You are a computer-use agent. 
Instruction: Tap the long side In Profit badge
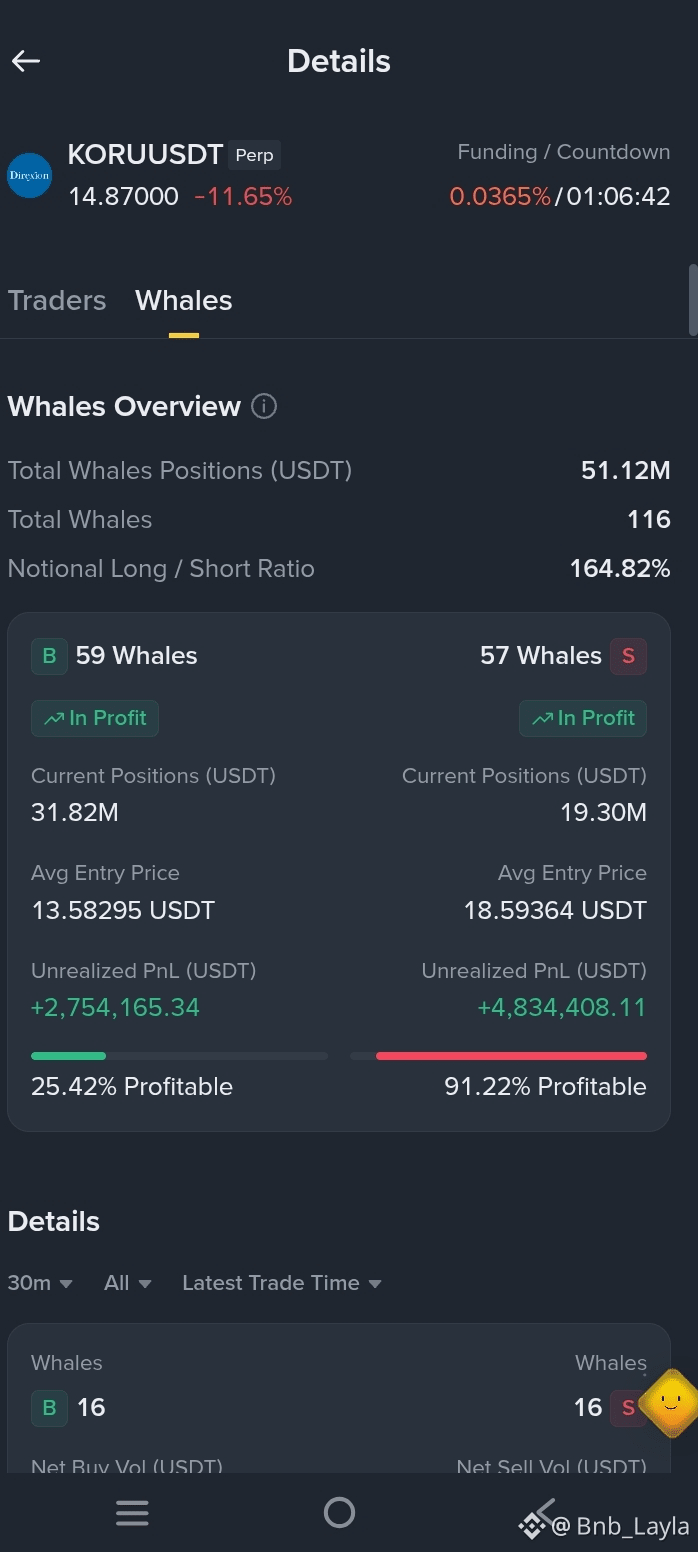click(x=95, y=718)
